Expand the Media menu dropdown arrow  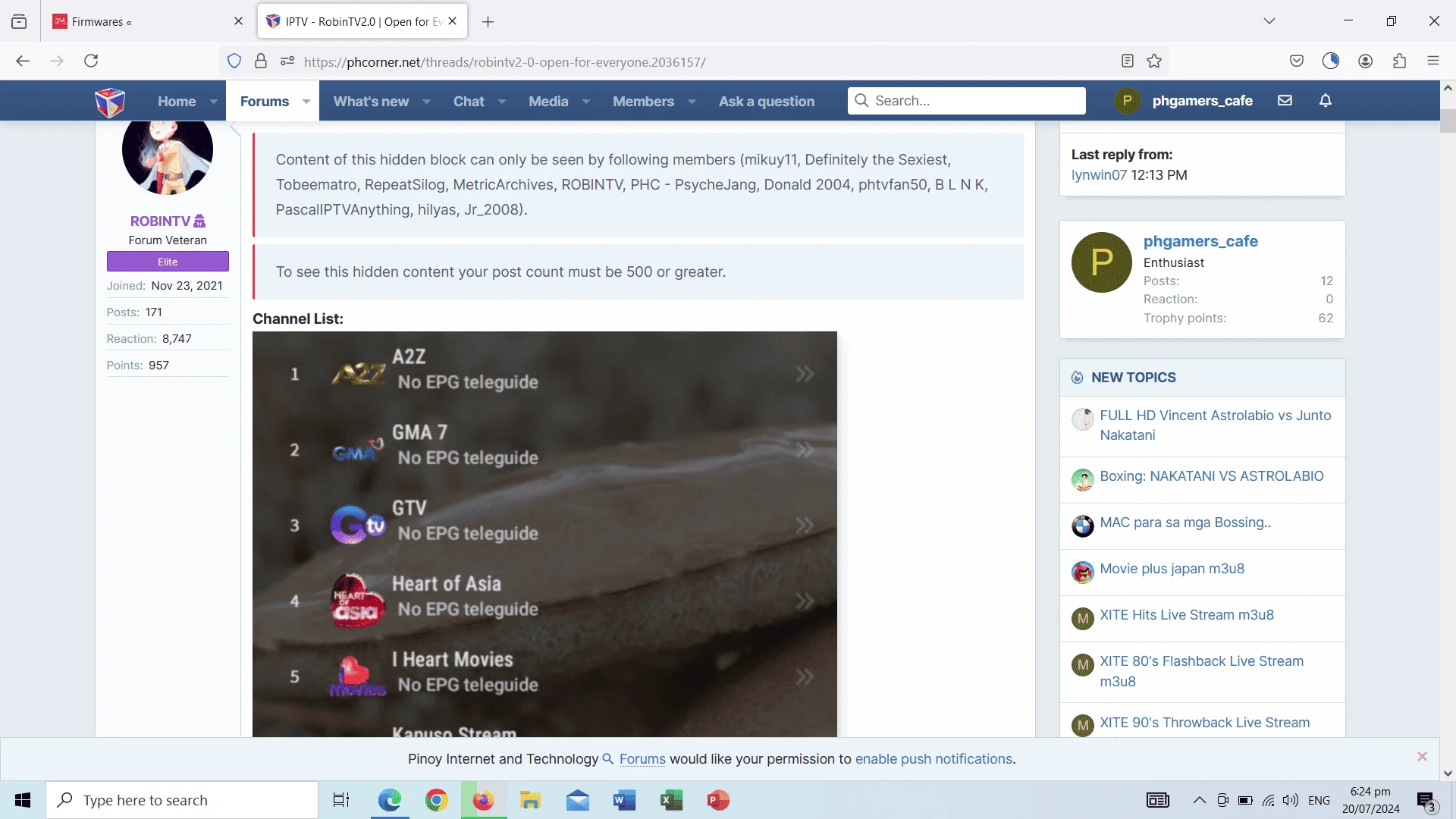[585, 102]
